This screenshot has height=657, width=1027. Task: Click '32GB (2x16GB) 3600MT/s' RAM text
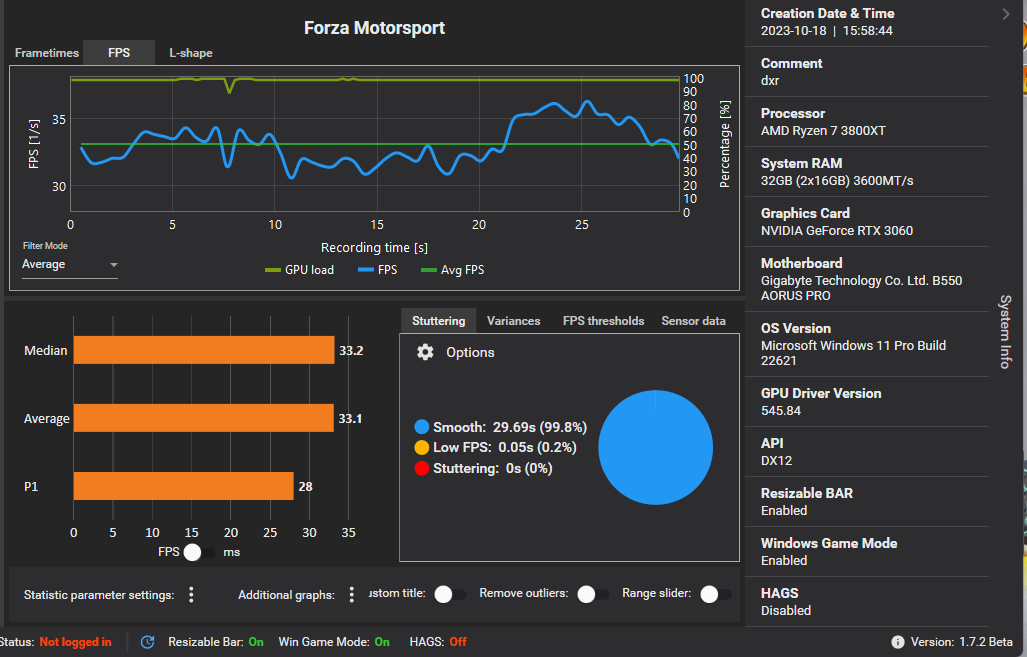[836, 181]
